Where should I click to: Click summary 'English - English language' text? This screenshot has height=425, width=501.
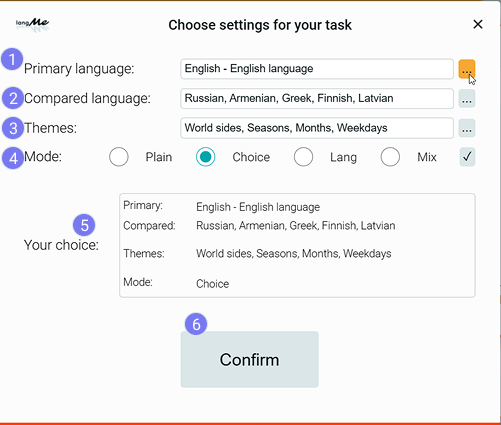click(258, 207)
